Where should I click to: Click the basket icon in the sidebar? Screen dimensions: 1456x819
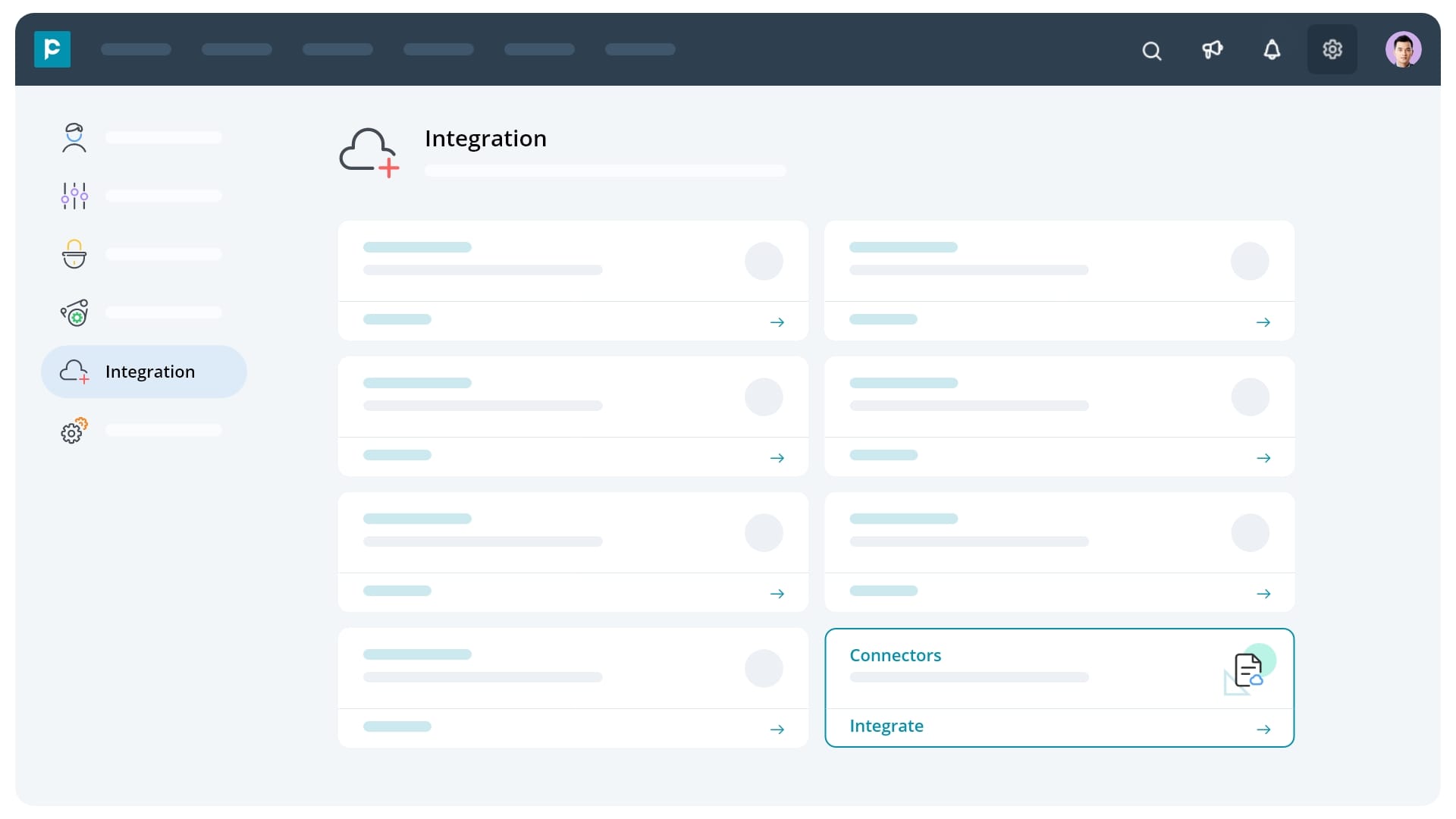(x=74, y=255)
